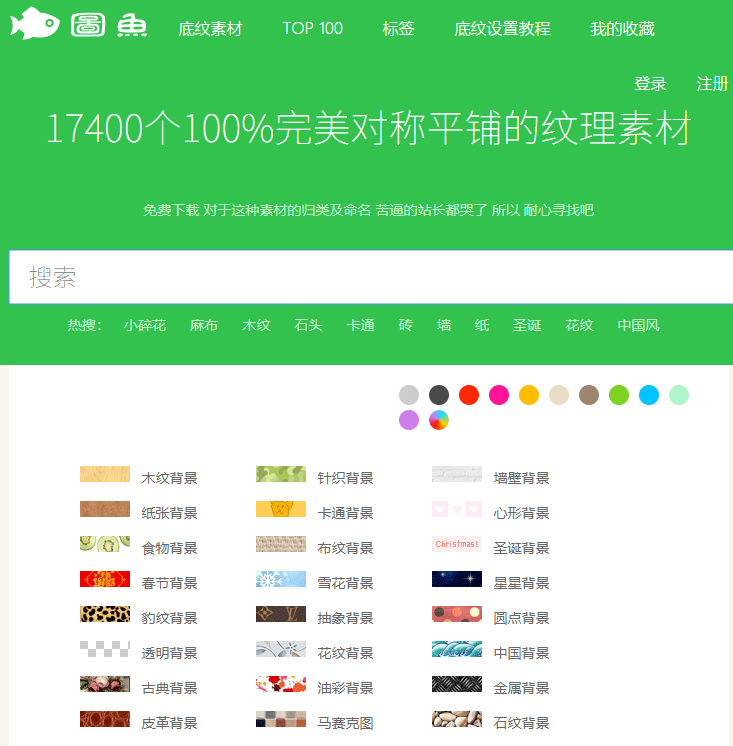Viewport: 733px width, 746px height.
Task: Pick the red color swatch
Action: pyautogui.click(x=469, y=395)
